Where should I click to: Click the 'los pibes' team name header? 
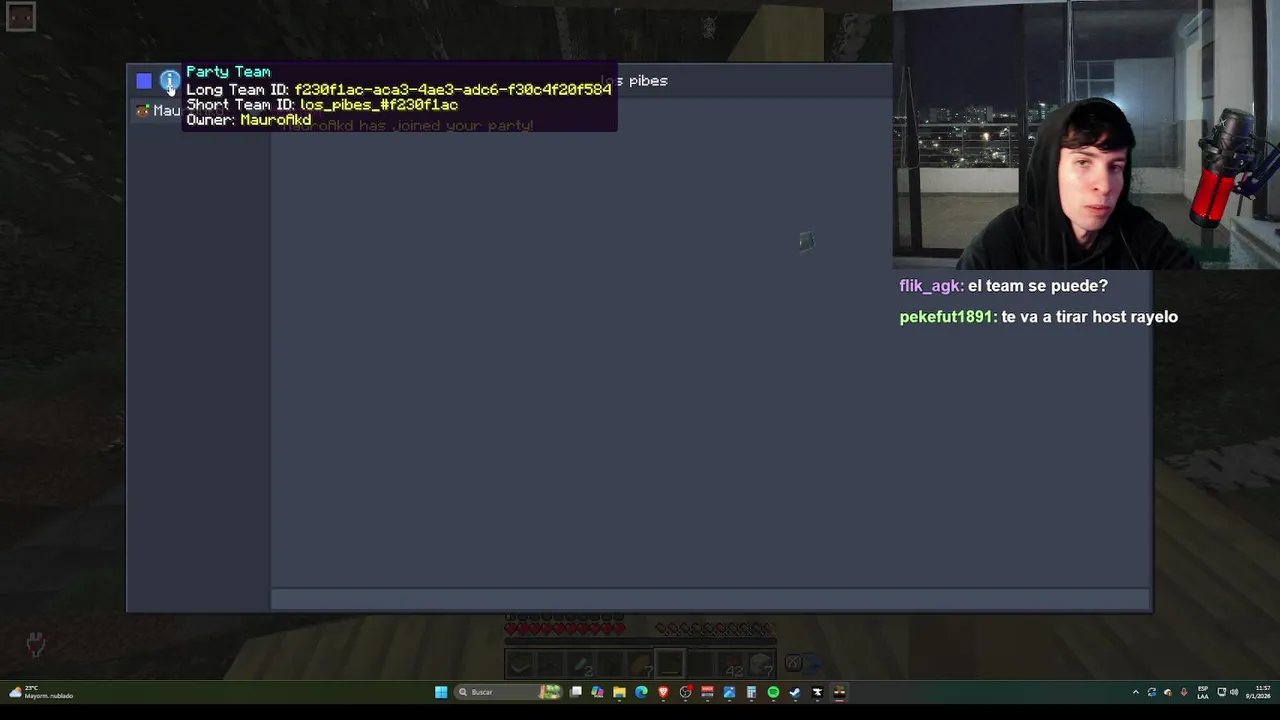pos(634,81)
